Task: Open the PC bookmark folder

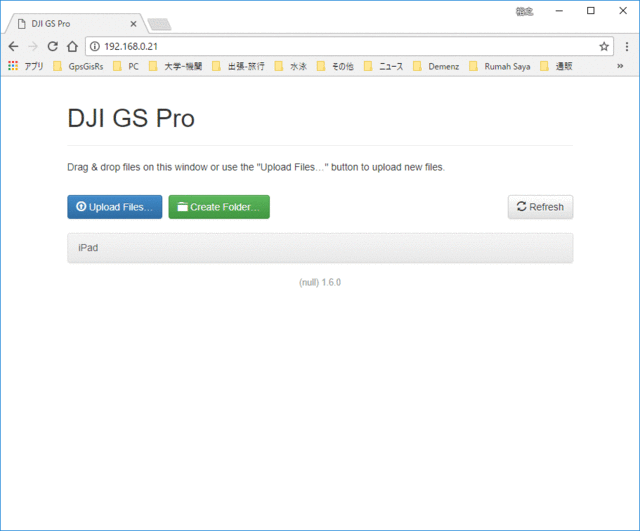Action: click(126, 66)
